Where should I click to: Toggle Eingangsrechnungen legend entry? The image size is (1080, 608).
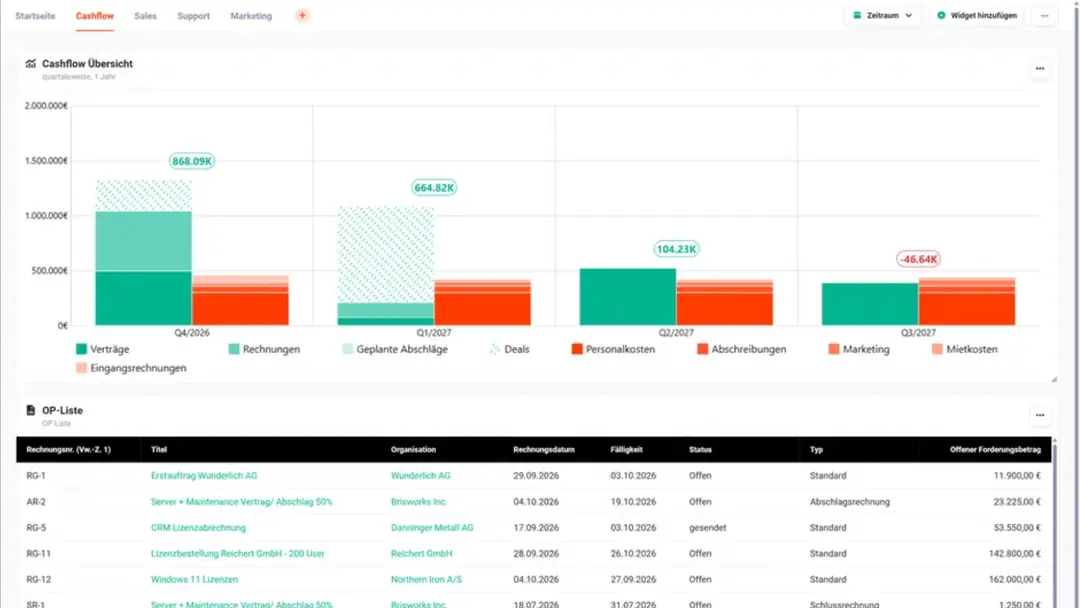(x=131, y=368)
